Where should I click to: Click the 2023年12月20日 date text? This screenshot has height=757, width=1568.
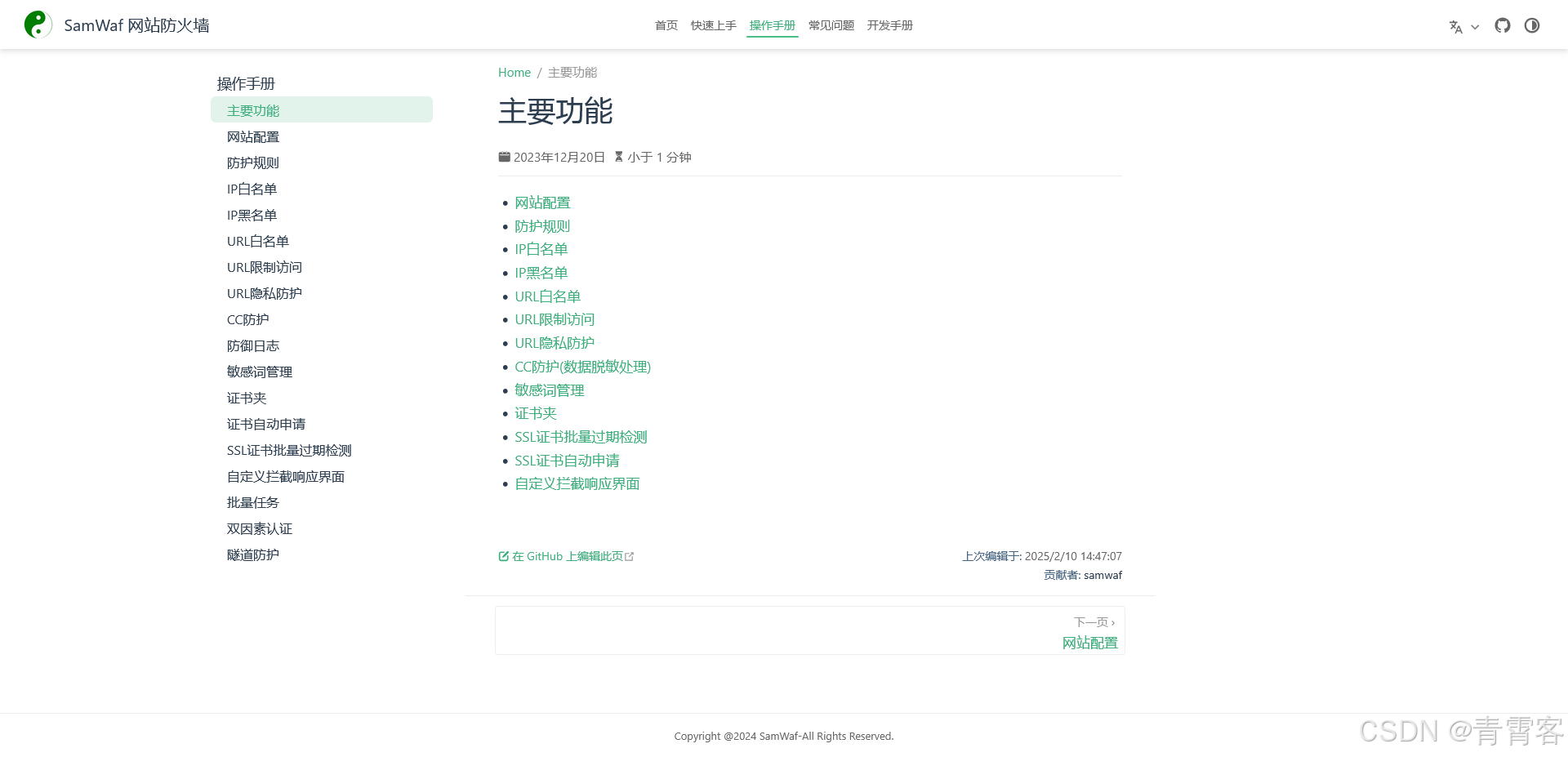click(559, 157)
